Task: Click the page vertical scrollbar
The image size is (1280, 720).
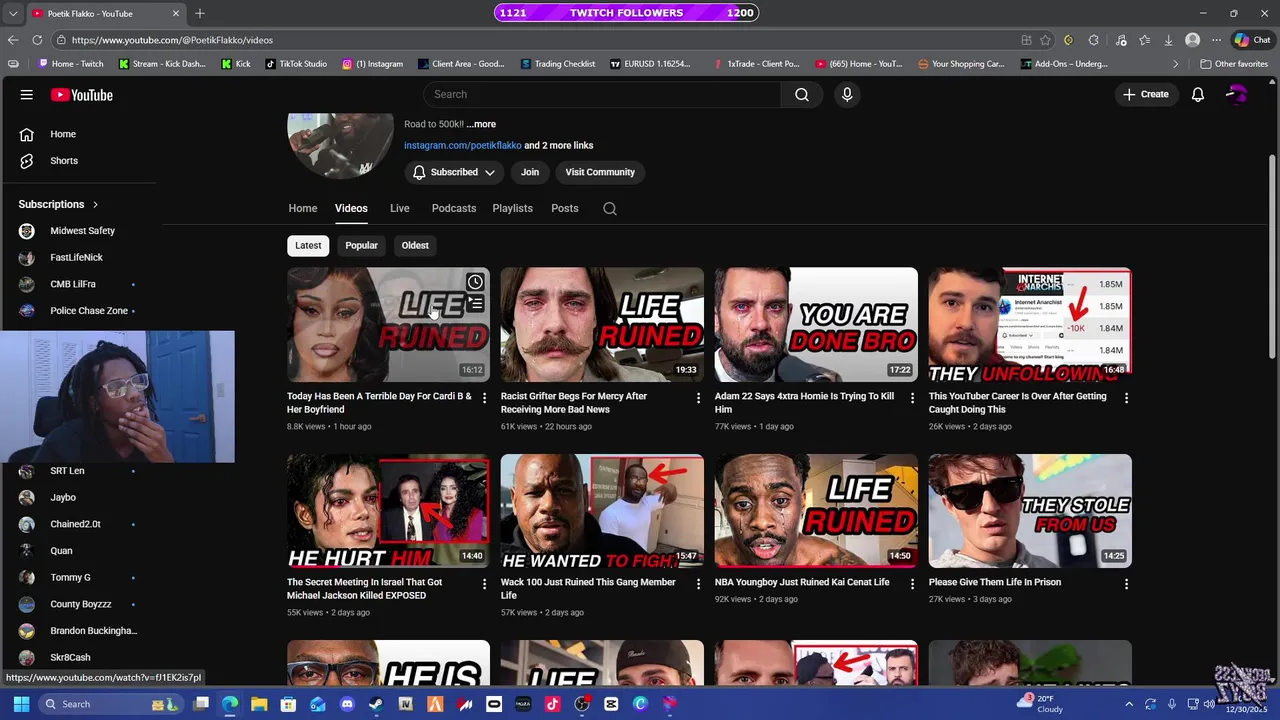Action: [1272, 257]
